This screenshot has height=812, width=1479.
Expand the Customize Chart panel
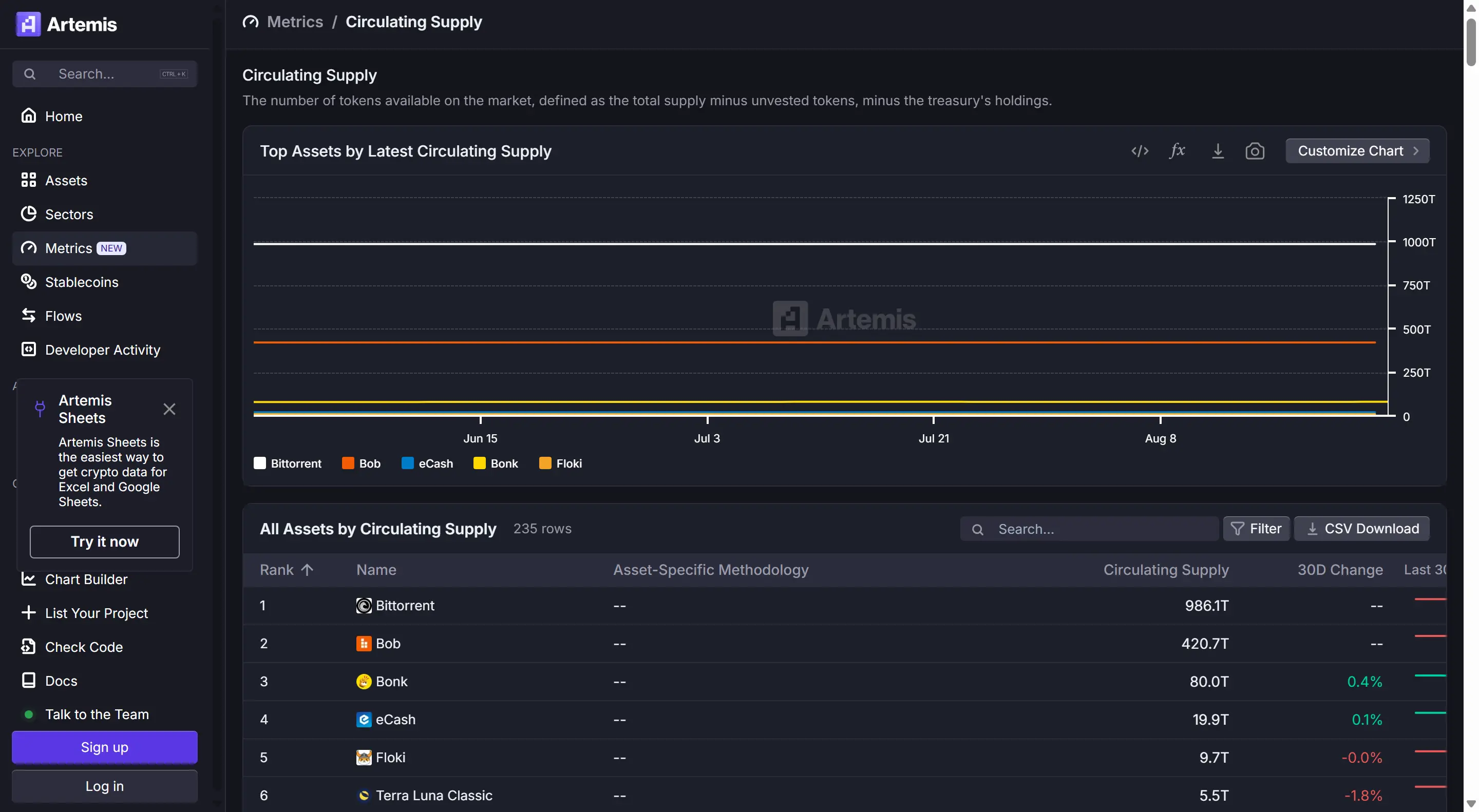pyautogui.click(x=1357, y=151)
